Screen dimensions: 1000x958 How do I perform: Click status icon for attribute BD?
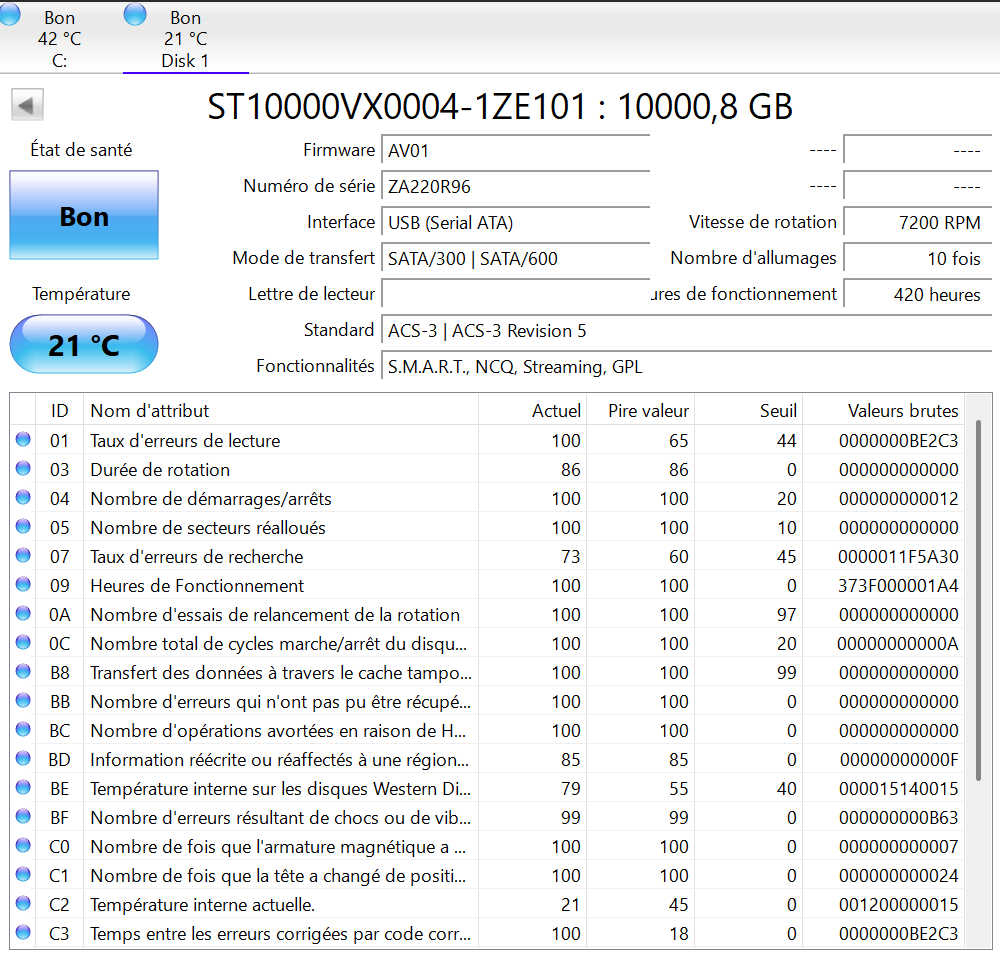point(23,759)
